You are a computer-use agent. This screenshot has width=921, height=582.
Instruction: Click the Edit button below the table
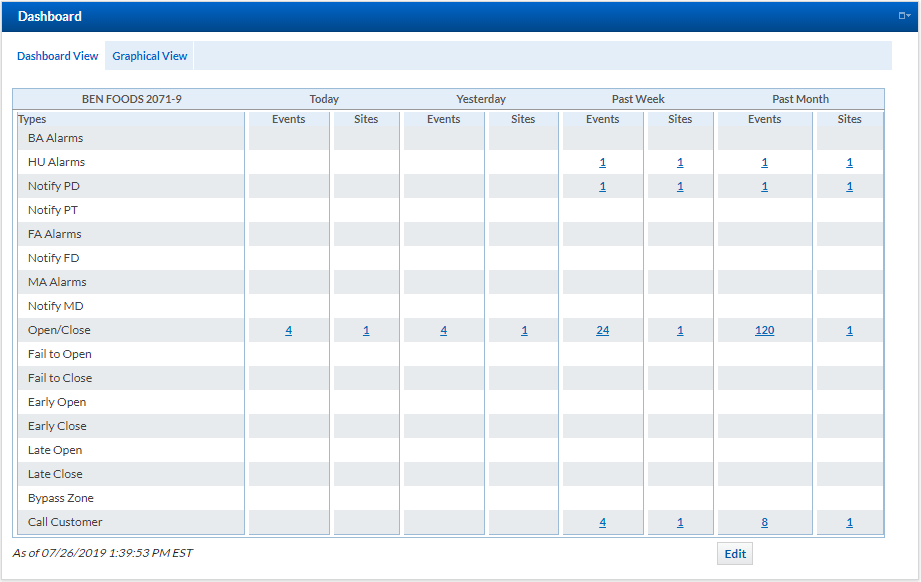(x=735, y=554)
